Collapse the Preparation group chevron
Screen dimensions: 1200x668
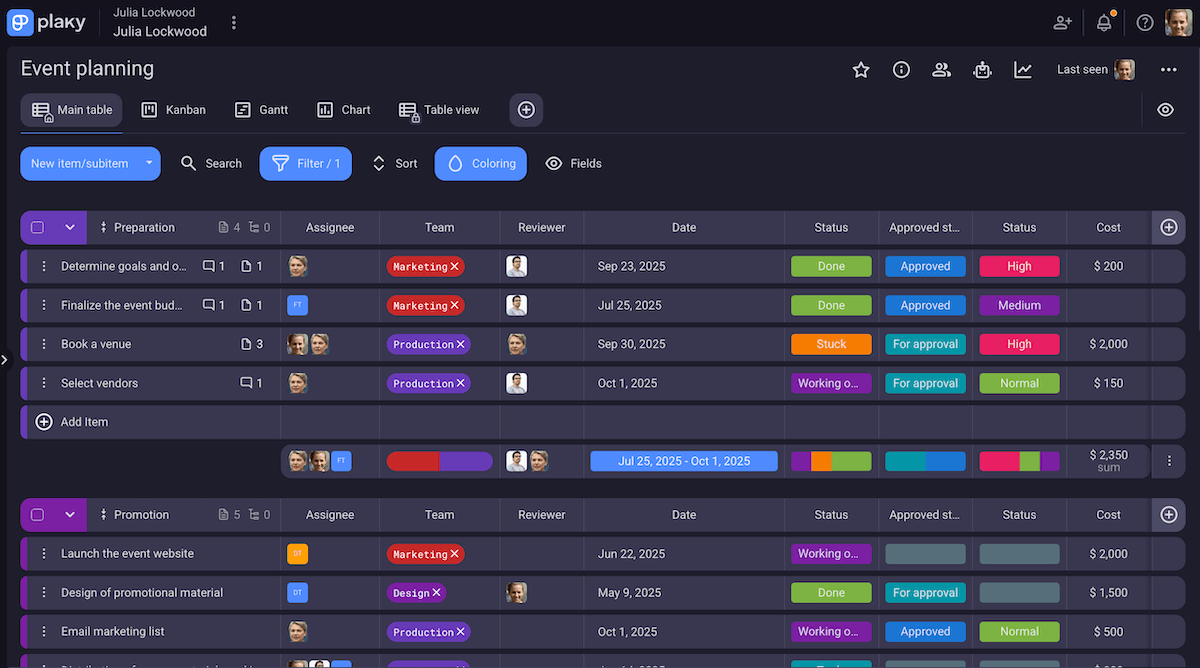[x=70, y=228]
